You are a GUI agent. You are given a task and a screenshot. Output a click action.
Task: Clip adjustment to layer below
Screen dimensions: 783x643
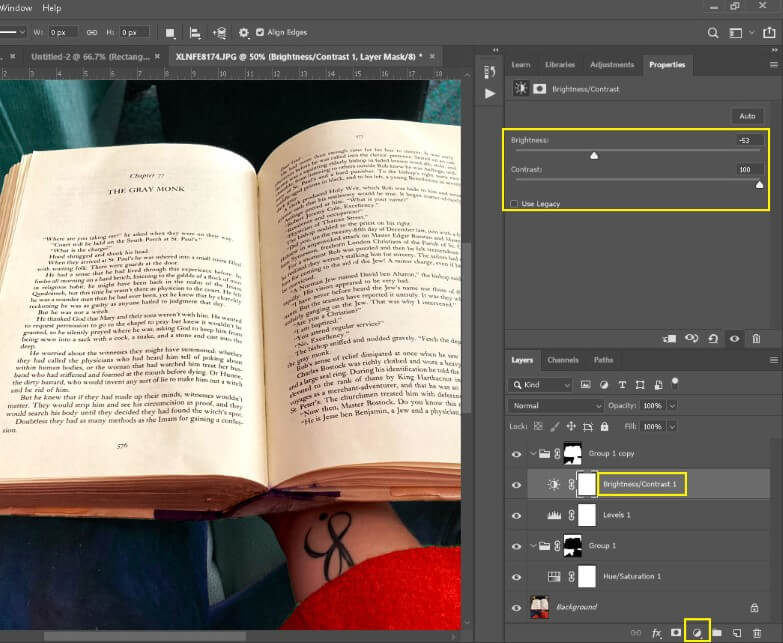pos(669,339)
